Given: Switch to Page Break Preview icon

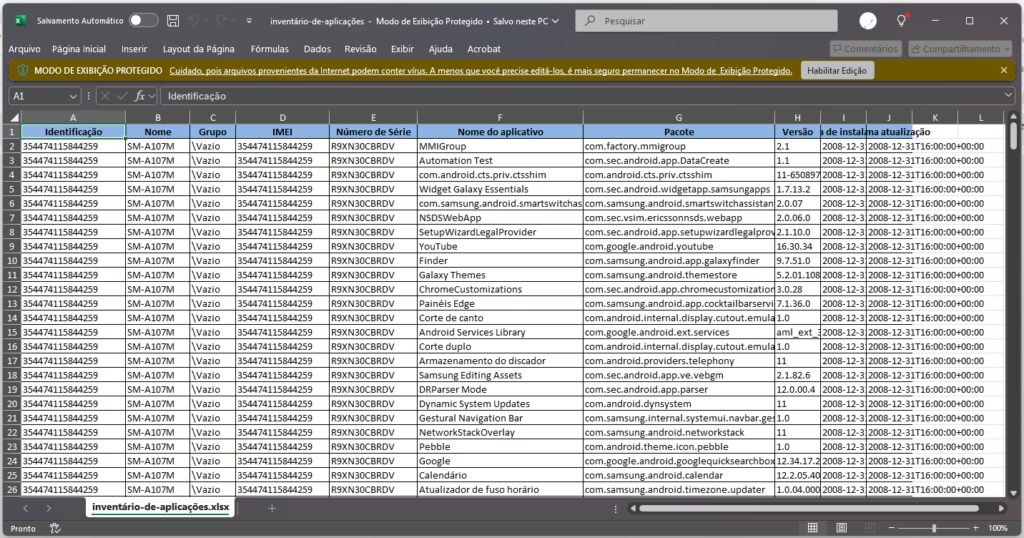Looking at the screenshot, I should pos(870,528).
